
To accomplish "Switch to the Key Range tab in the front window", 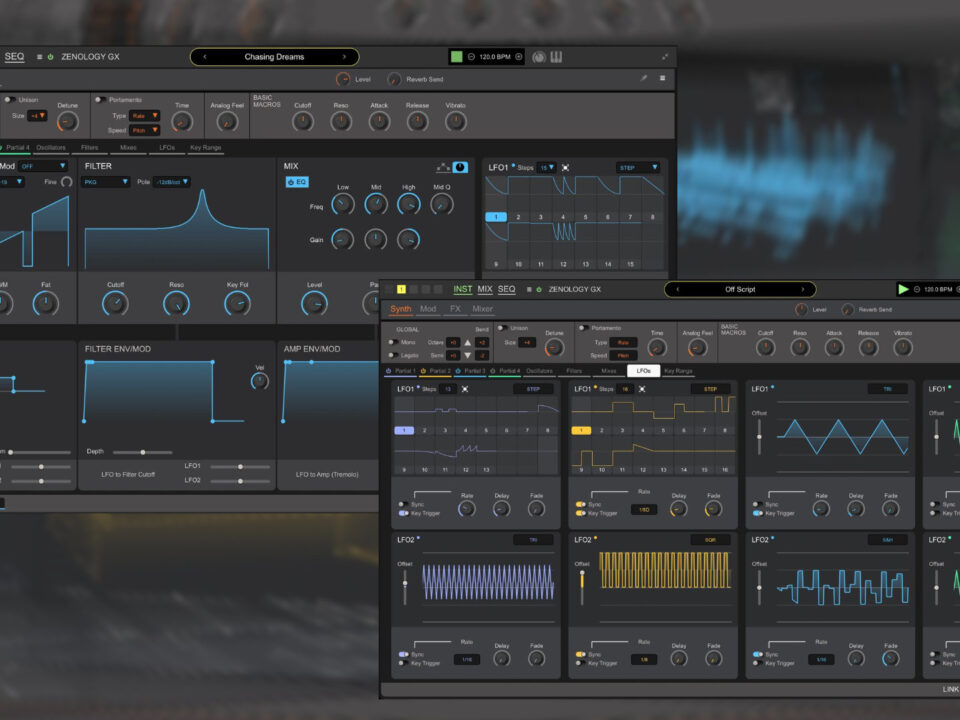I will tap(678, 371).
